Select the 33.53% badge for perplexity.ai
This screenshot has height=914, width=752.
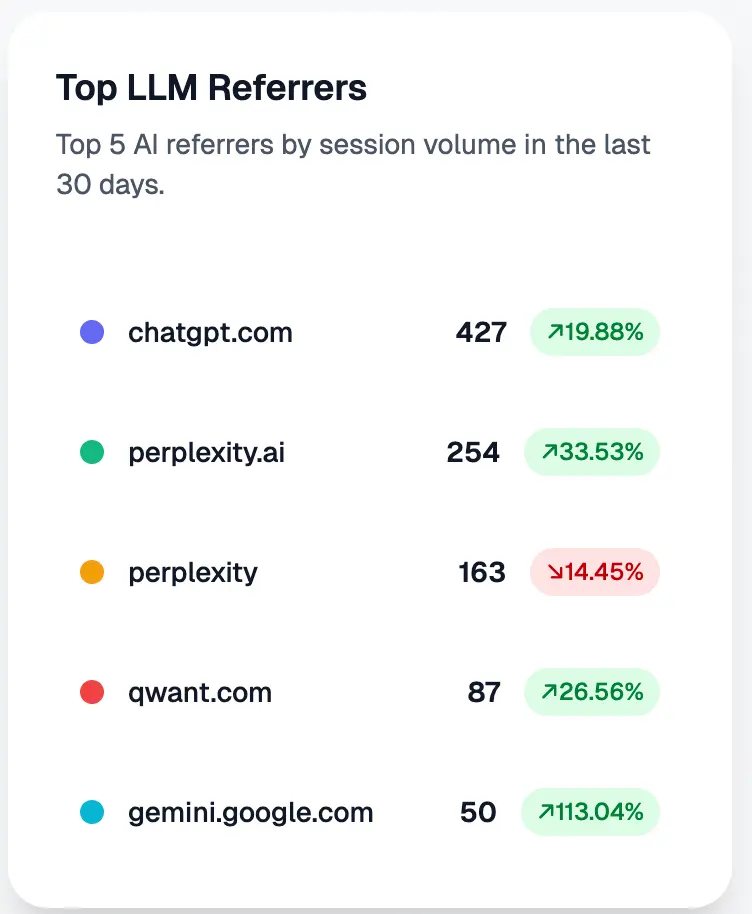point(591,452)
